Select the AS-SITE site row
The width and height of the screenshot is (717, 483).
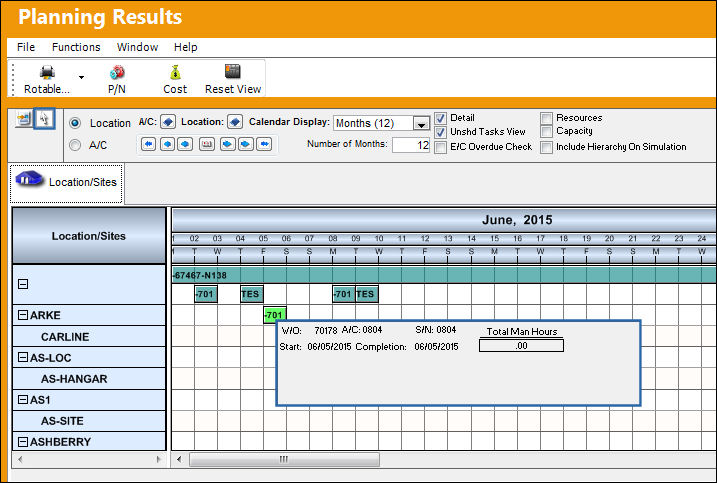click(89, 421)
